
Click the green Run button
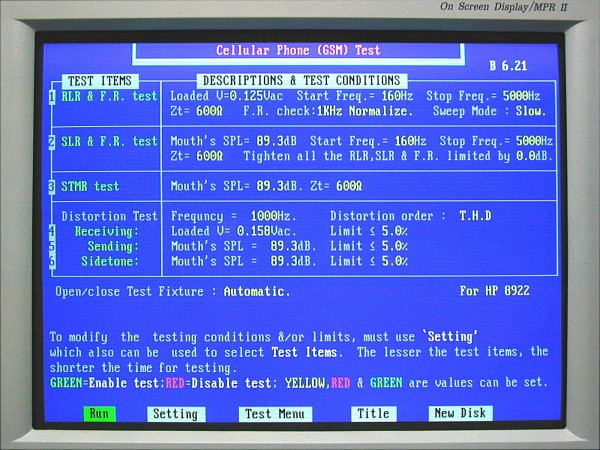100,413
